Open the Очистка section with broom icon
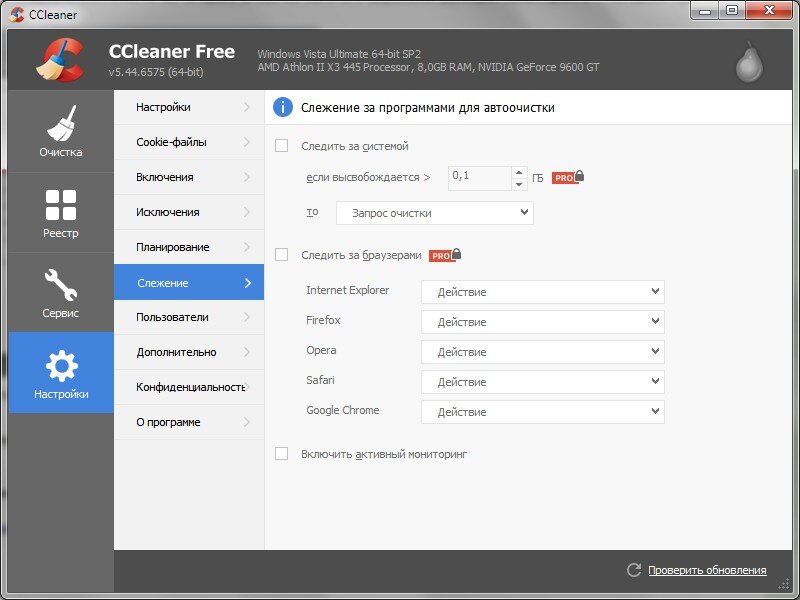Screen dimensions: 800x600 click(61, 131)
